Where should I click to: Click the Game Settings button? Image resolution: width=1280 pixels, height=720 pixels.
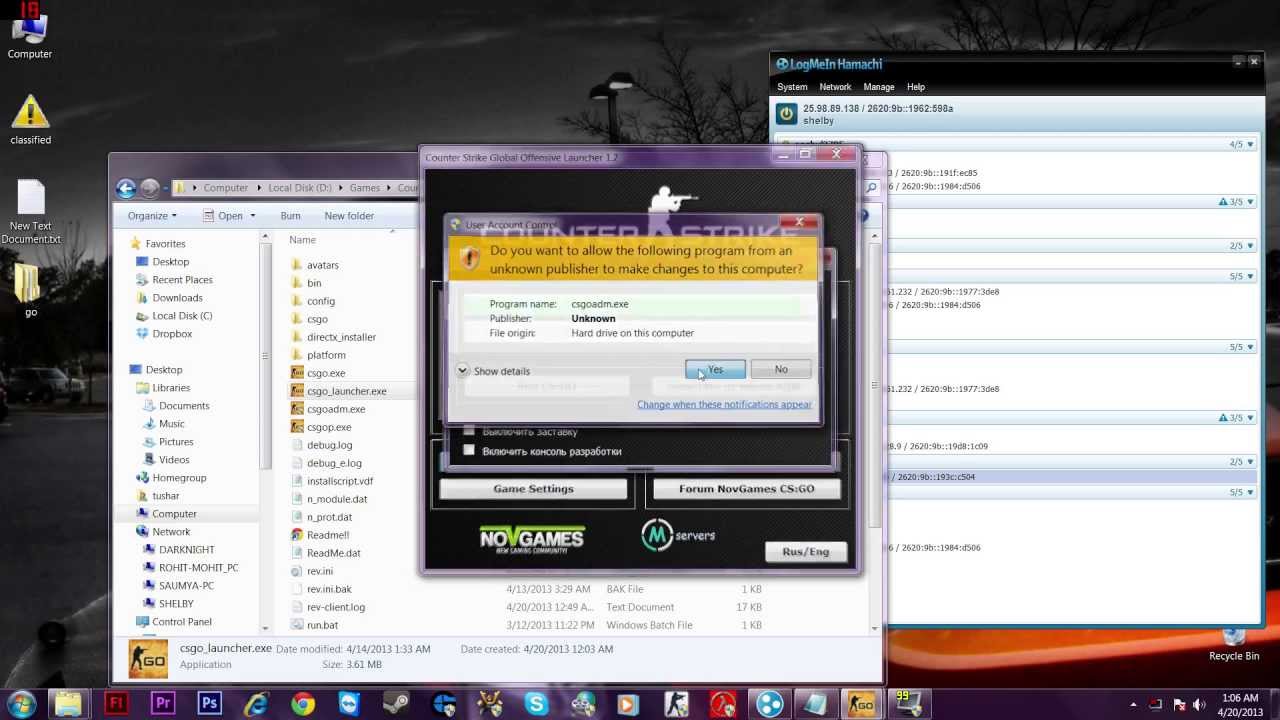click(533, 489)
